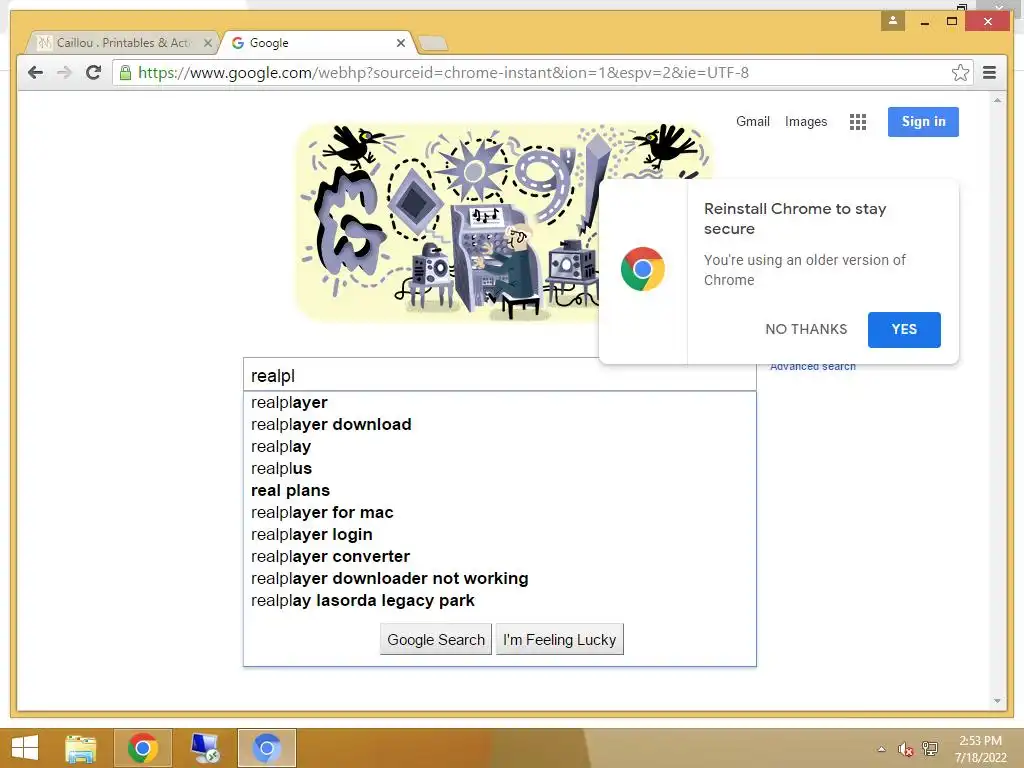Choose 'realplayer downloader not working' suggestion
Viewport: 1024px width, 768px height.
[500, 579]
